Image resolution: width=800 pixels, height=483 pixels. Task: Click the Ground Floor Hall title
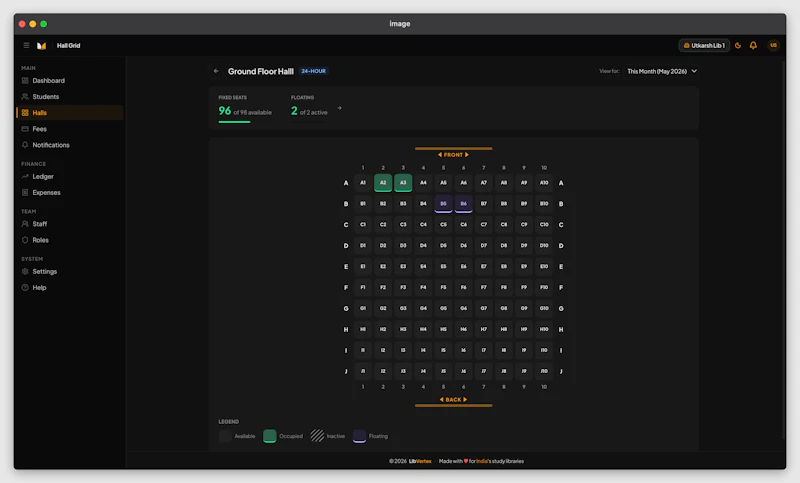click(x=261, y=71)
